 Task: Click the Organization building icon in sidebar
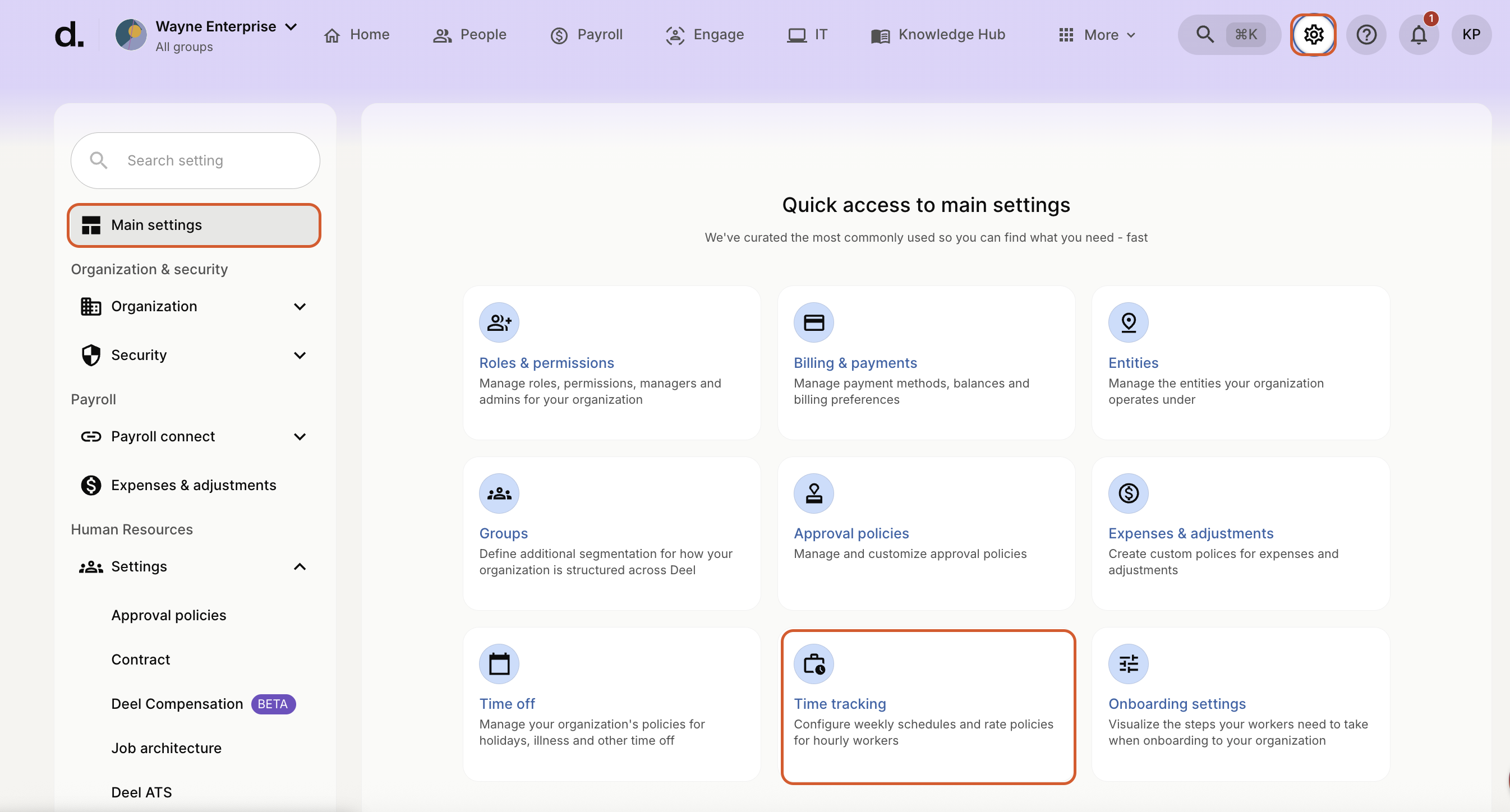pos(91,306)
